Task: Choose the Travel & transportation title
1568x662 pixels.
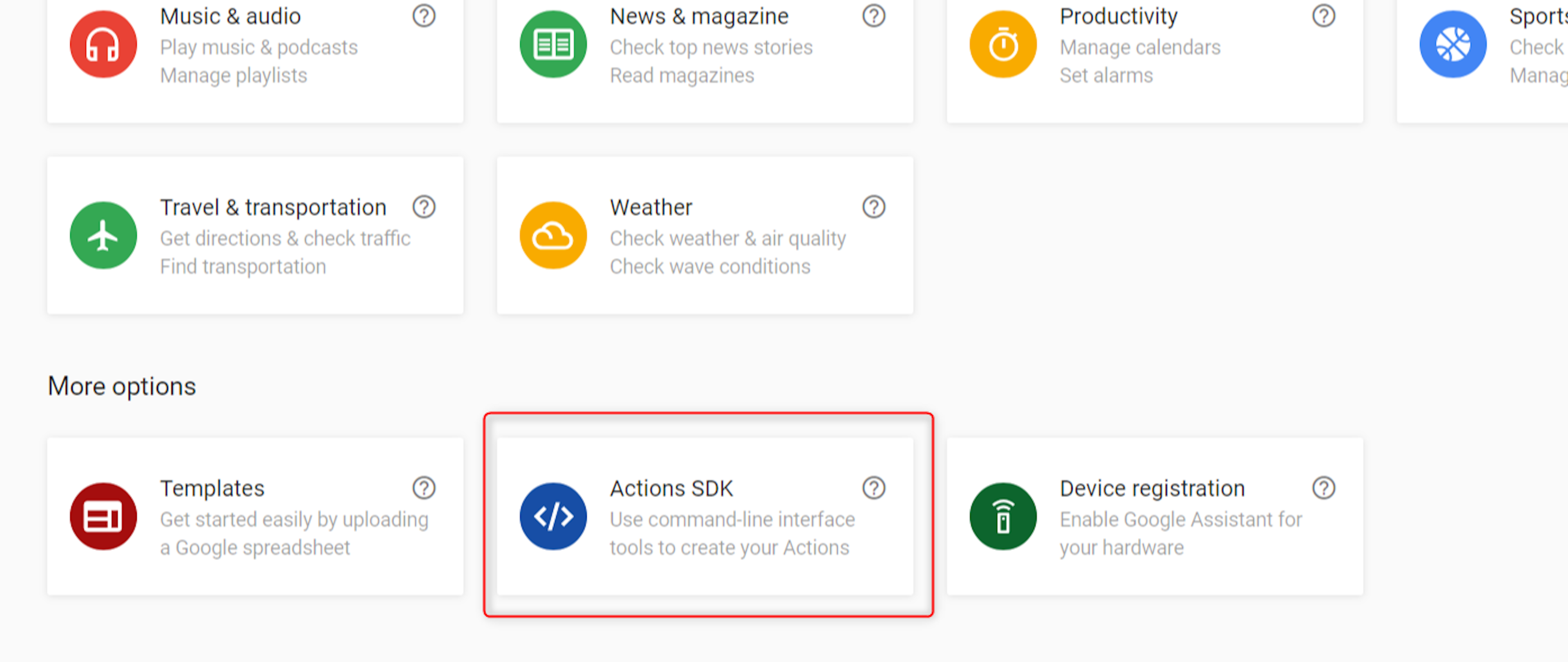Action: pos(273,207)
